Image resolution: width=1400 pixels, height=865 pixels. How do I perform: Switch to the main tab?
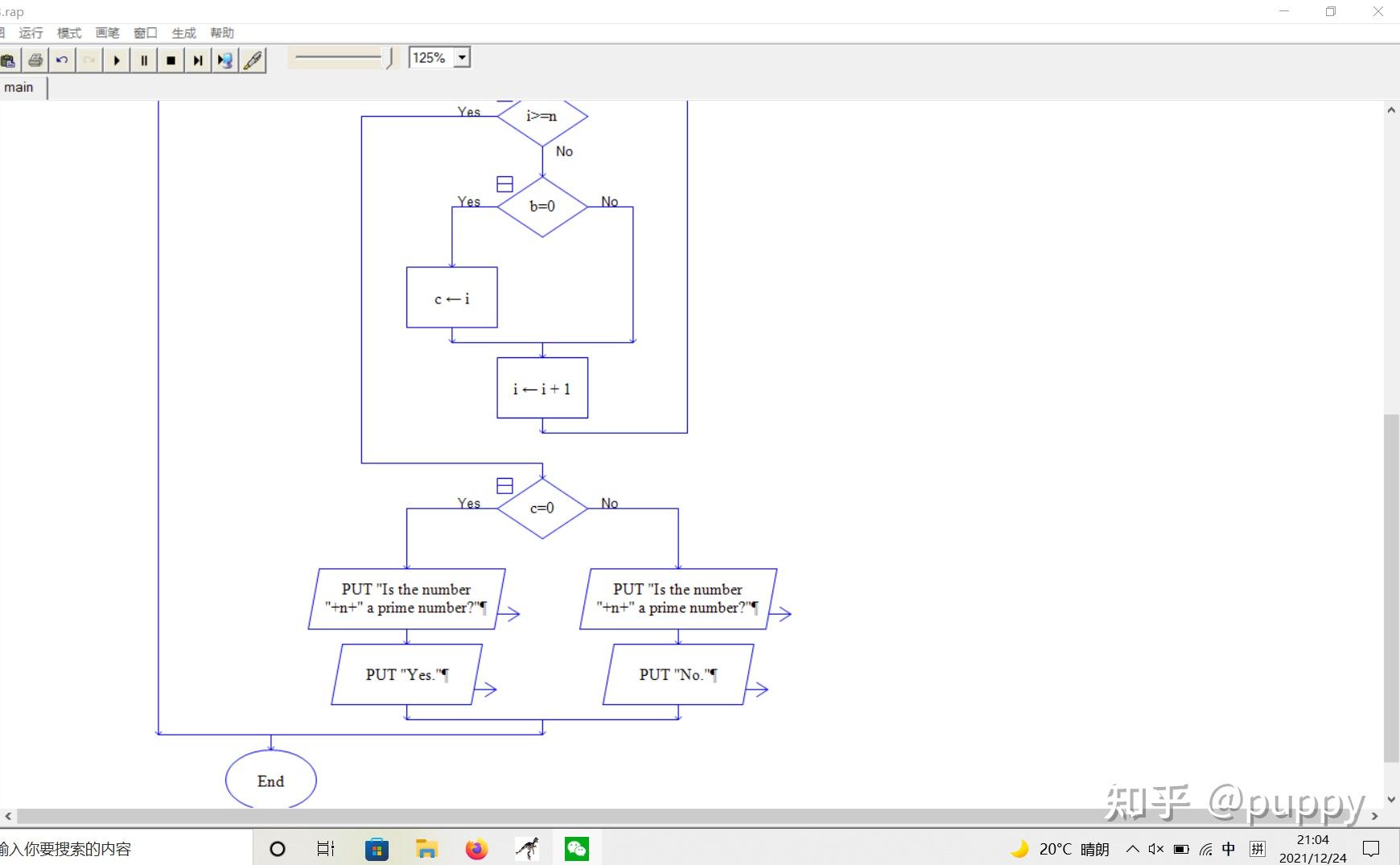click(19, 88)
